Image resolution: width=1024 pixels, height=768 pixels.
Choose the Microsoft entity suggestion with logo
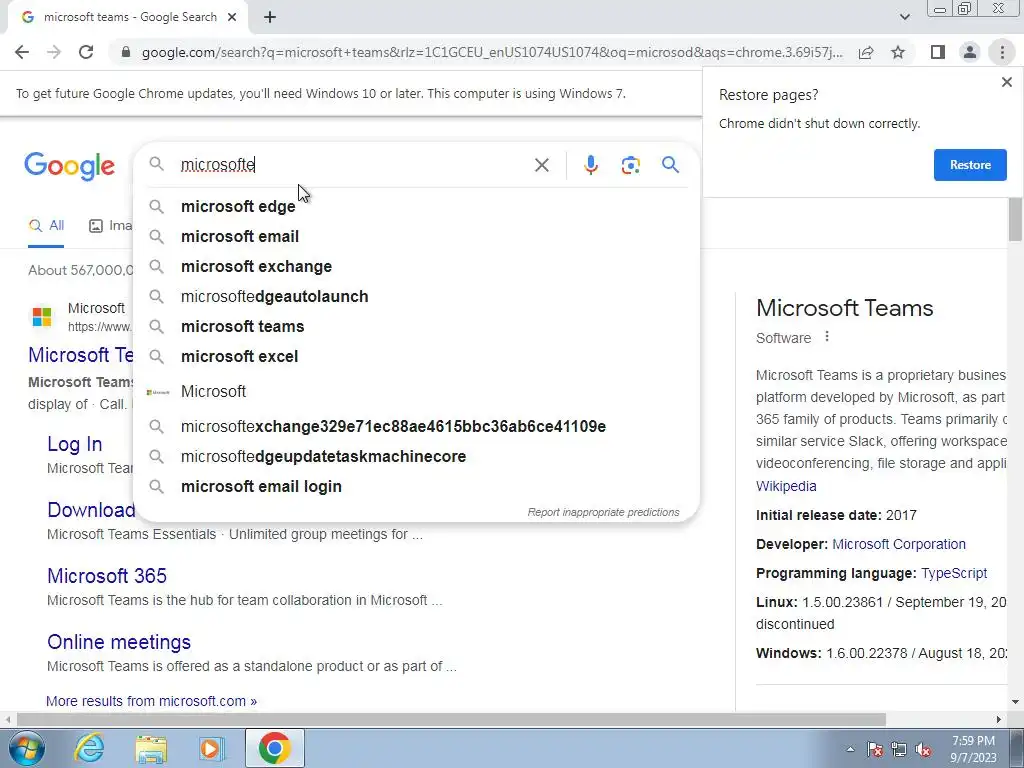point(416,392)
